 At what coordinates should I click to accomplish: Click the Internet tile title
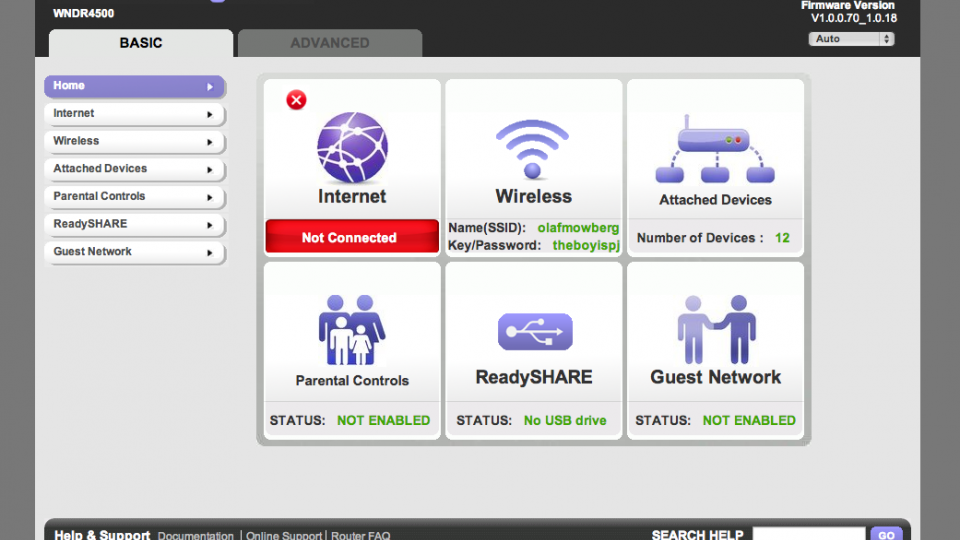point(352,197)
